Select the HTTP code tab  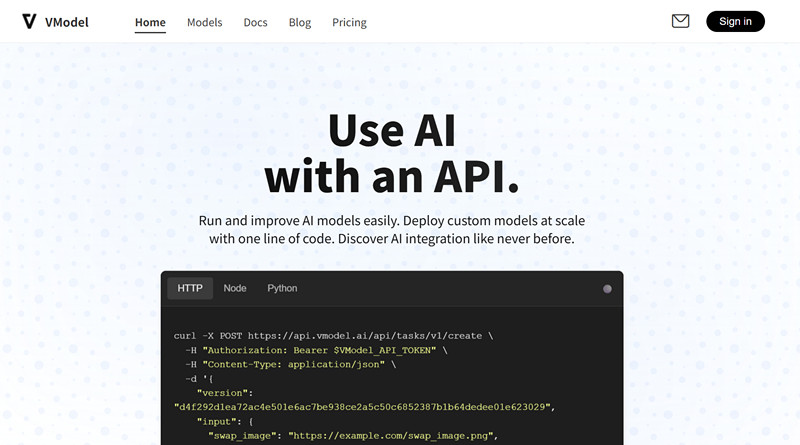190,288
